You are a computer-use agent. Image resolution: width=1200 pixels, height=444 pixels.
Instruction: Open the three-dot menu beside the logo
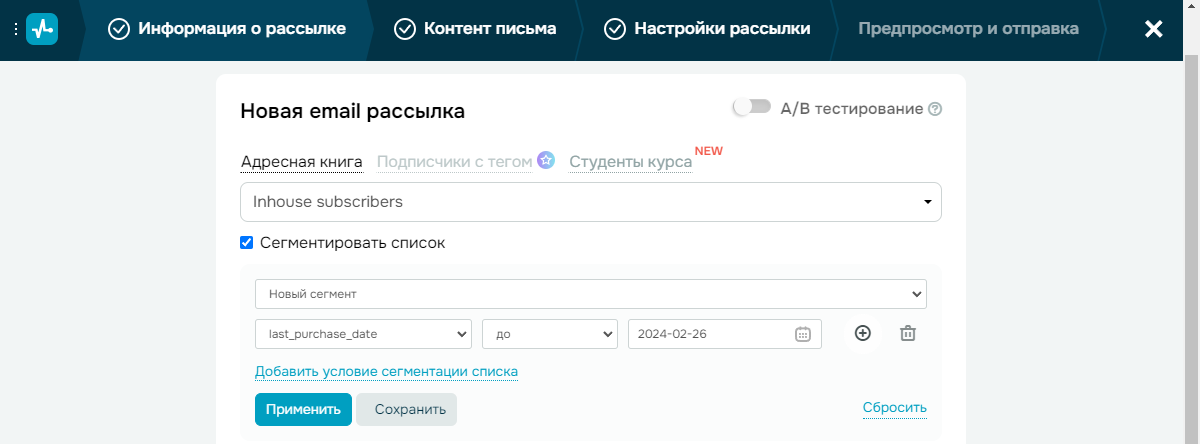click(x=15, y=29)
